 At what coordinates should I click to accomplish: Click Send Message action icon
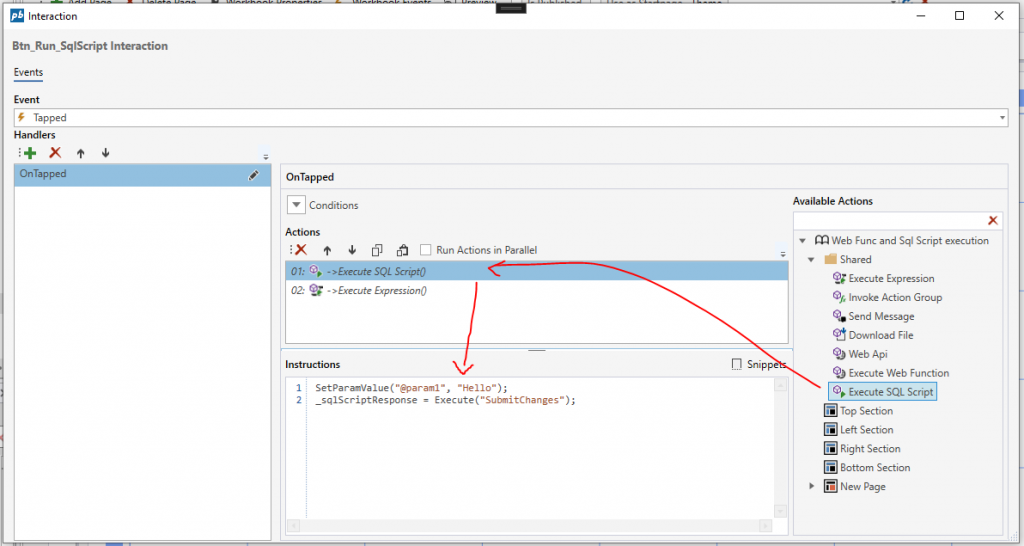tap(839, 316)
